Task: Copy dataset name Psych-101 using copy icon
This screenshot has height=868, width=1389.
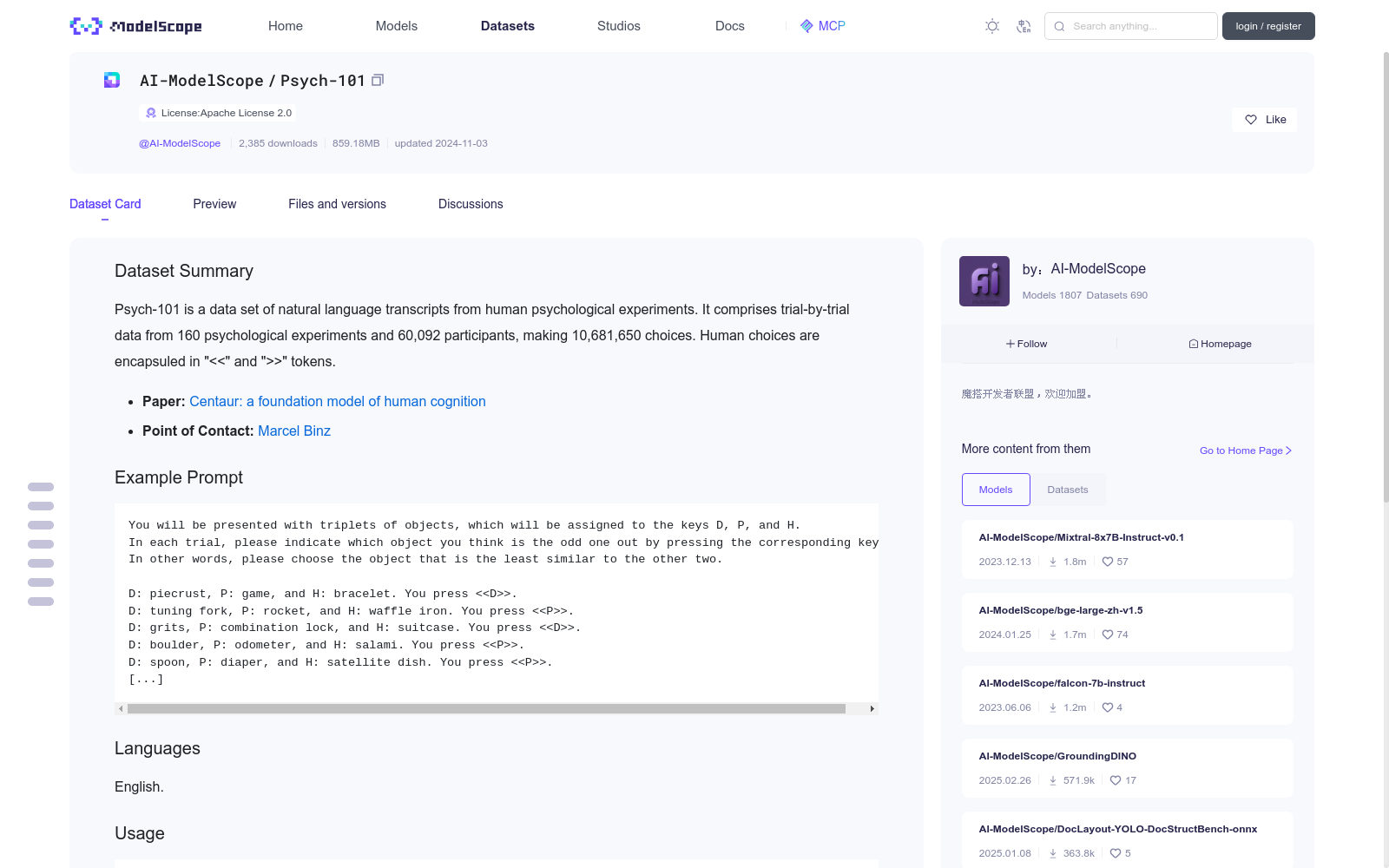Action: pyautogui.click(x=378, y=80)
